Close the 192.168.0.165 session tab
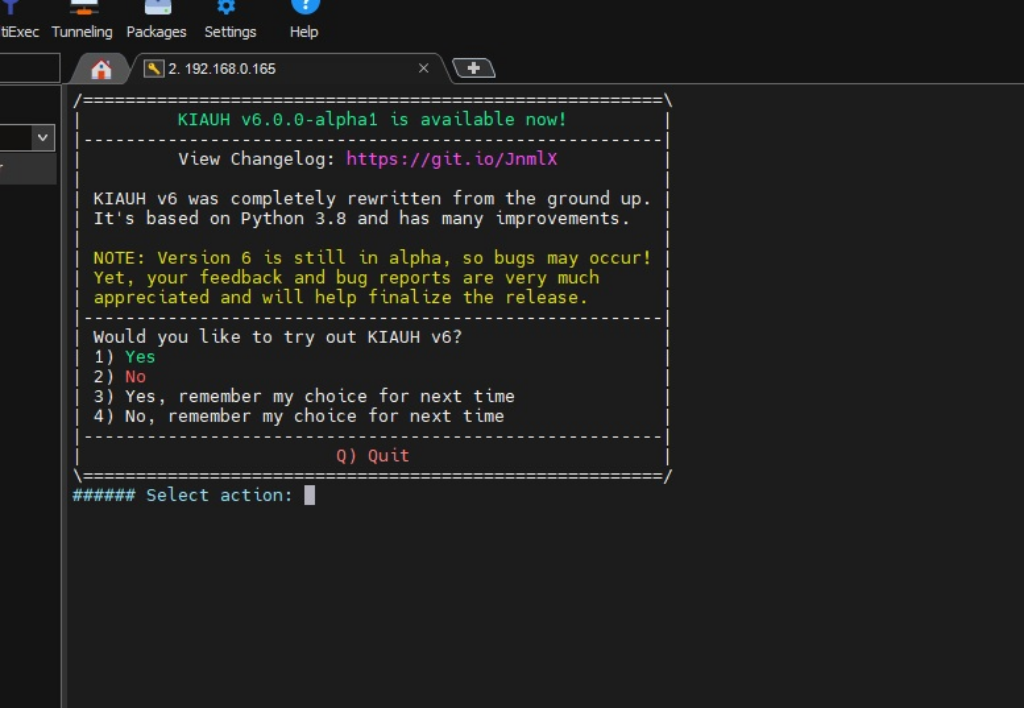The image size is (1024, 708). (423, 68)
